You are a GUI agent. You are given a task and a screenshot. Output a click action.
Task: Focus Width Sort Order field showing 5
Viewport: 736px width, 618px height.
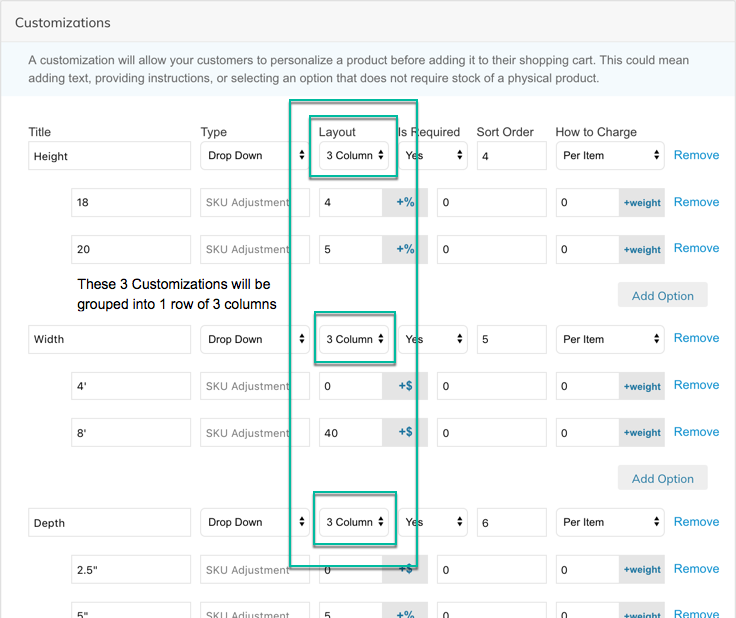tap(512, 339)
